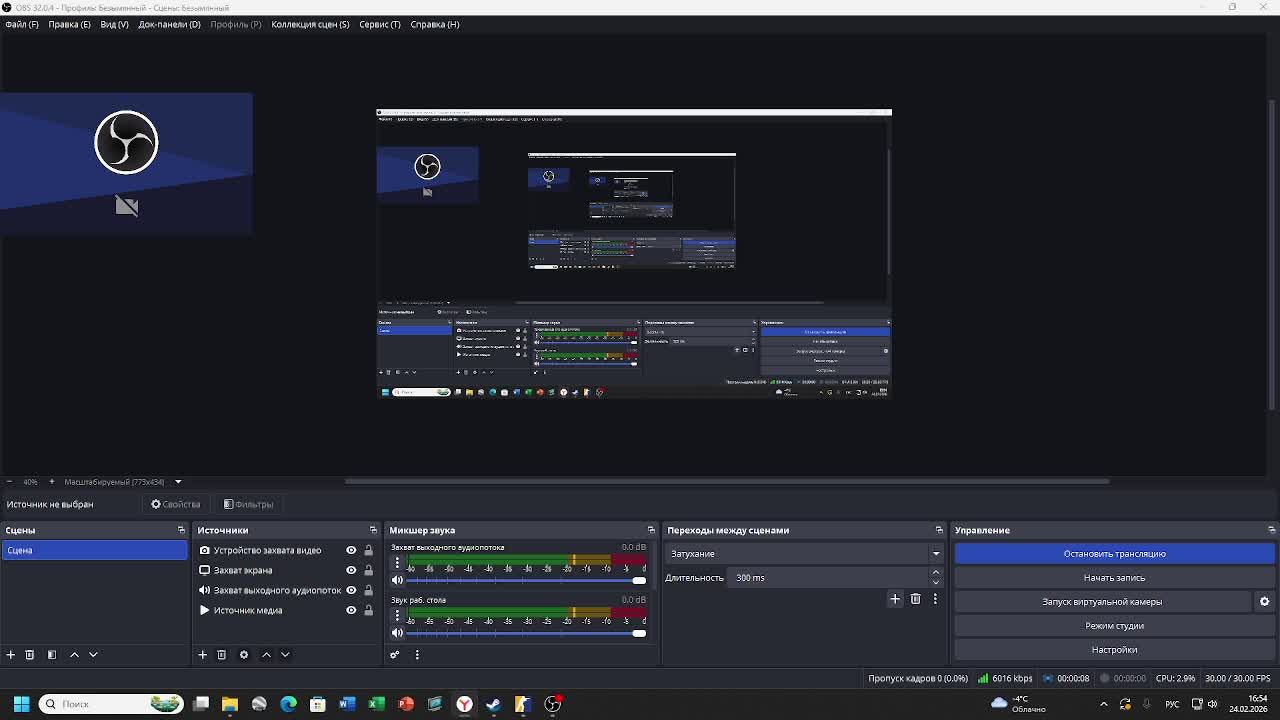
Task: Click the Фильтры button under the preview
Action: click(248, 504)
